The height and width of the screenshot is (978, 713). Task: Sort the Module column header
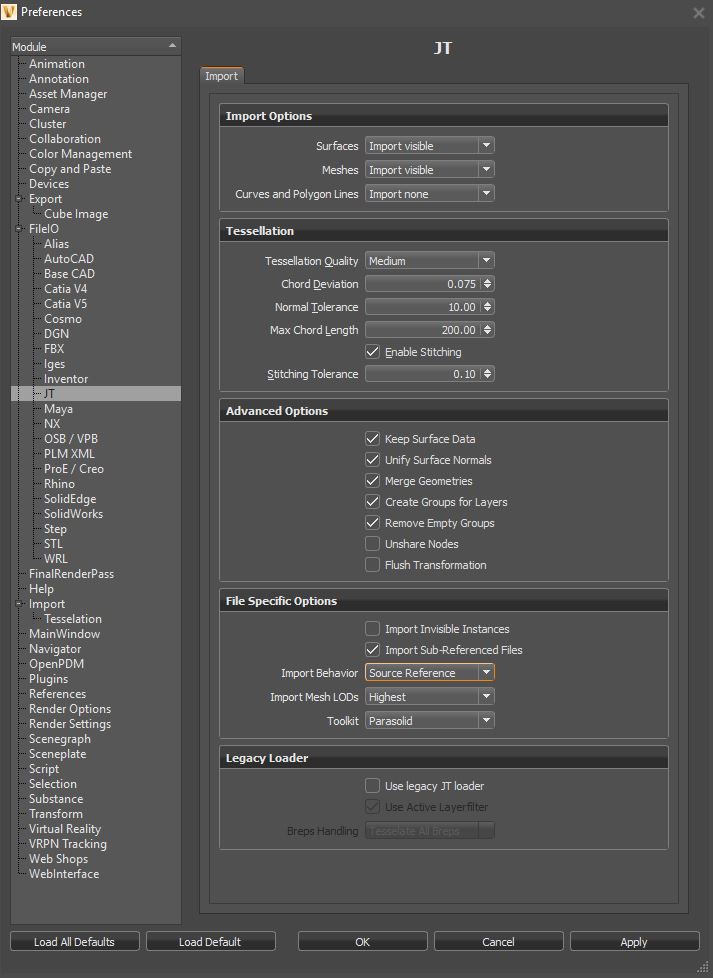click(95, 47)
